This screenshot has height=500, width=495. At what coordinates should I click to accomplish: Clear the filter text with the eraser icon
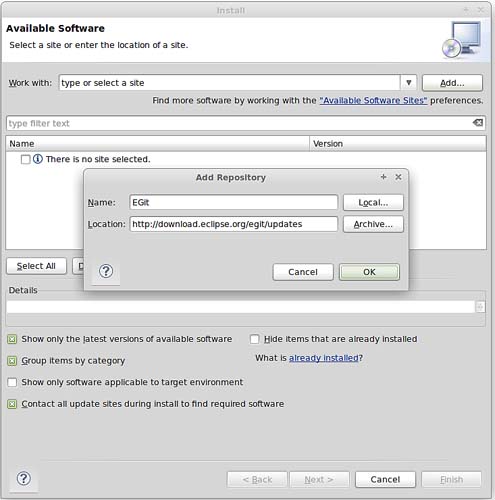click(x=478, y=123)
